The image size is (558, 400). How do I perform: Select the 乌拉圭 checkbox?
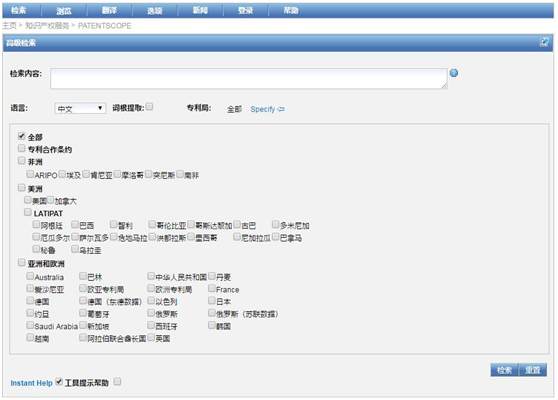click(x=75, y=249)
